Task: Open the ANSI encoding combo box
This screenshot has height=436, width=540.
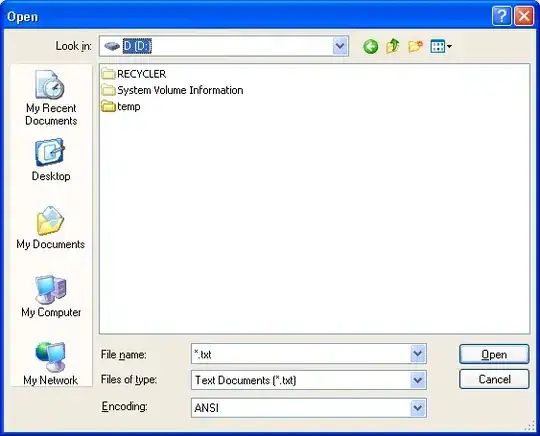Action: point(309,408)
